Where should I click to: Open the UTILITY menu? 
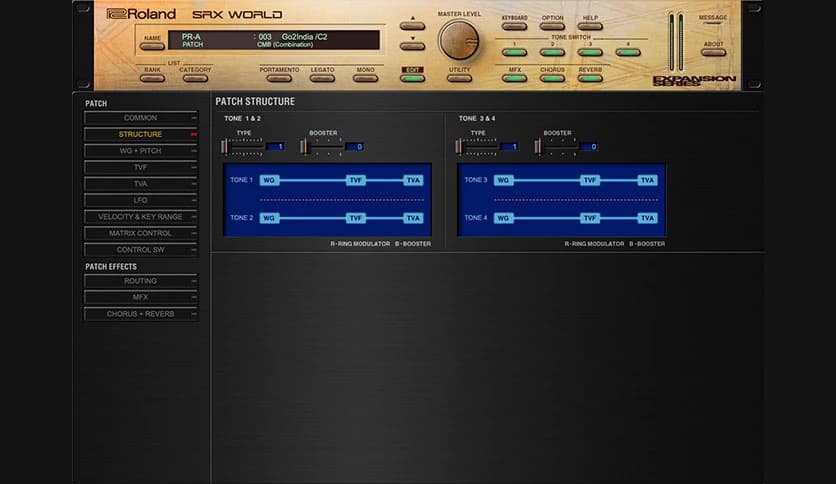click(459, 78)
